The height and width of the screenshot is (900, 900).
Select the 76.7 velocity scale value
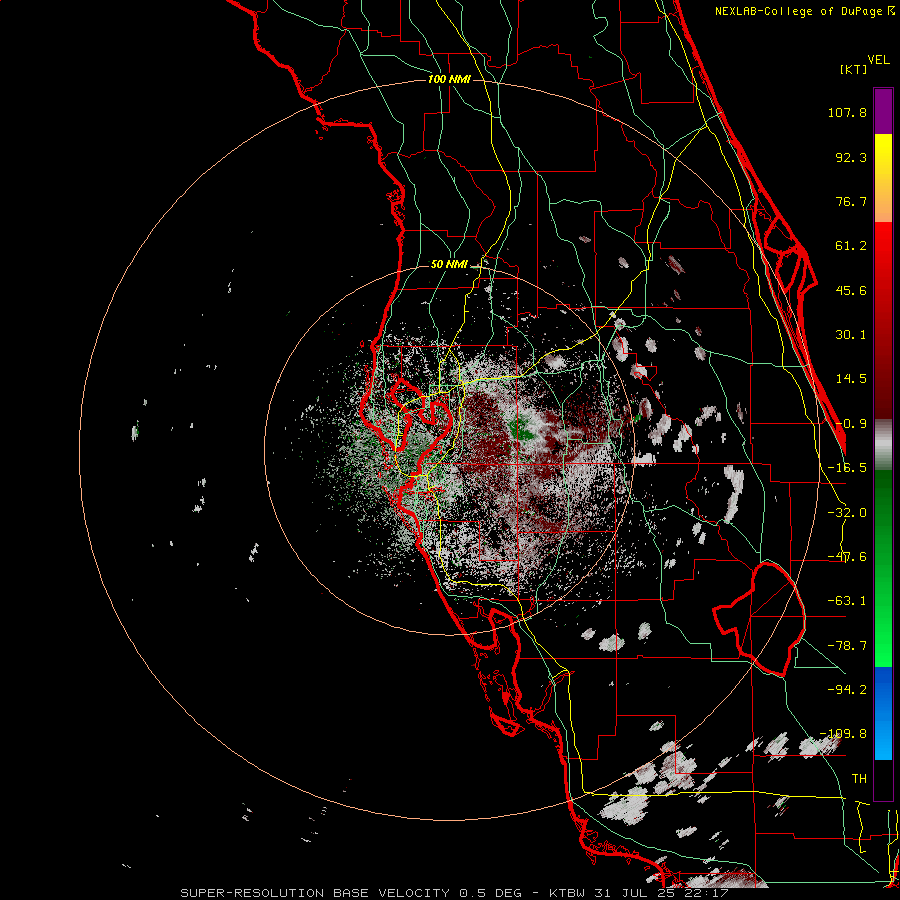(x=851, y=201)
